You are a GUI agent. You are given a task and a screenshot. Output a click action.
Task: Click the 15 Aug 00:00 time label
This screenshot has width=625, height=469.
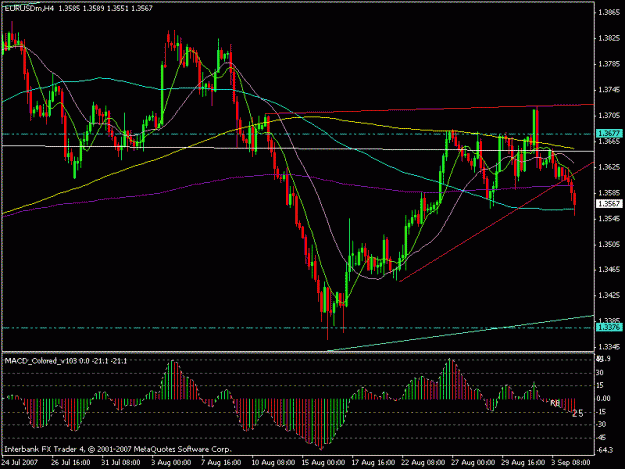pyautogui.click(x=323, y=462)
